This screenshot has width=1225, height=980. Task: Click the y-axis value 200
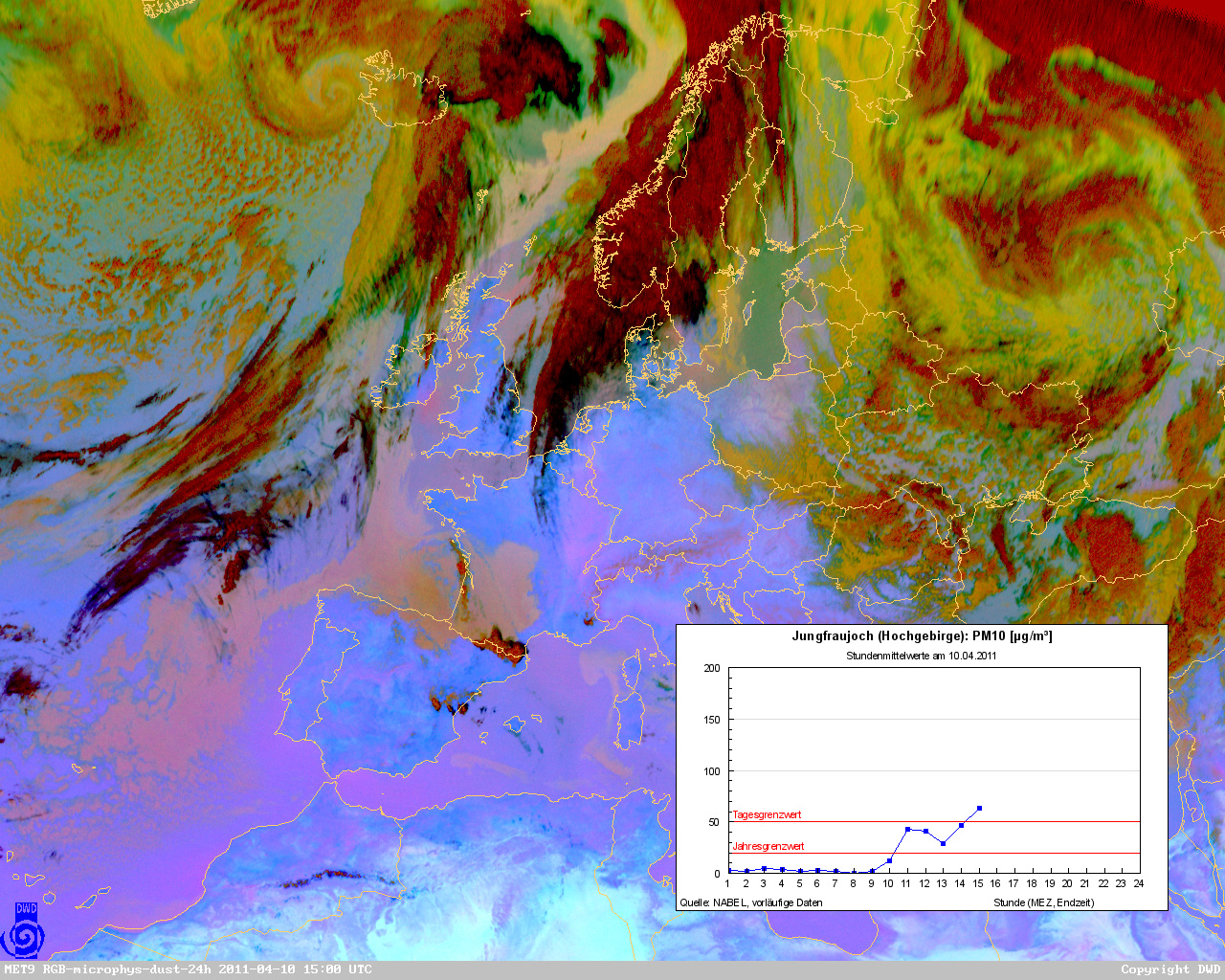coord(712,668)
